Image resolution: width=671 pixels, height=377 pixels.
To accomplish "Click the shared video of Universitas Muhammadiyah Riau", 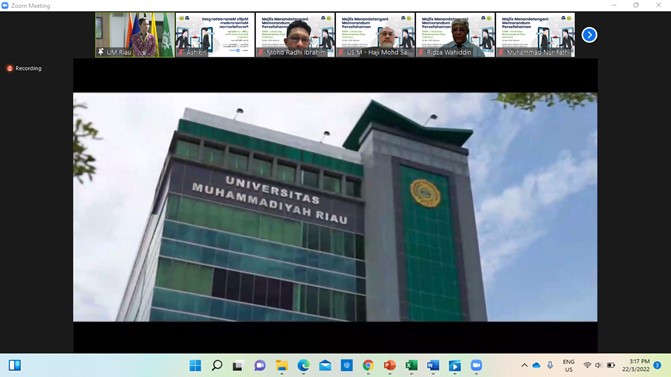I will [335, 207].
